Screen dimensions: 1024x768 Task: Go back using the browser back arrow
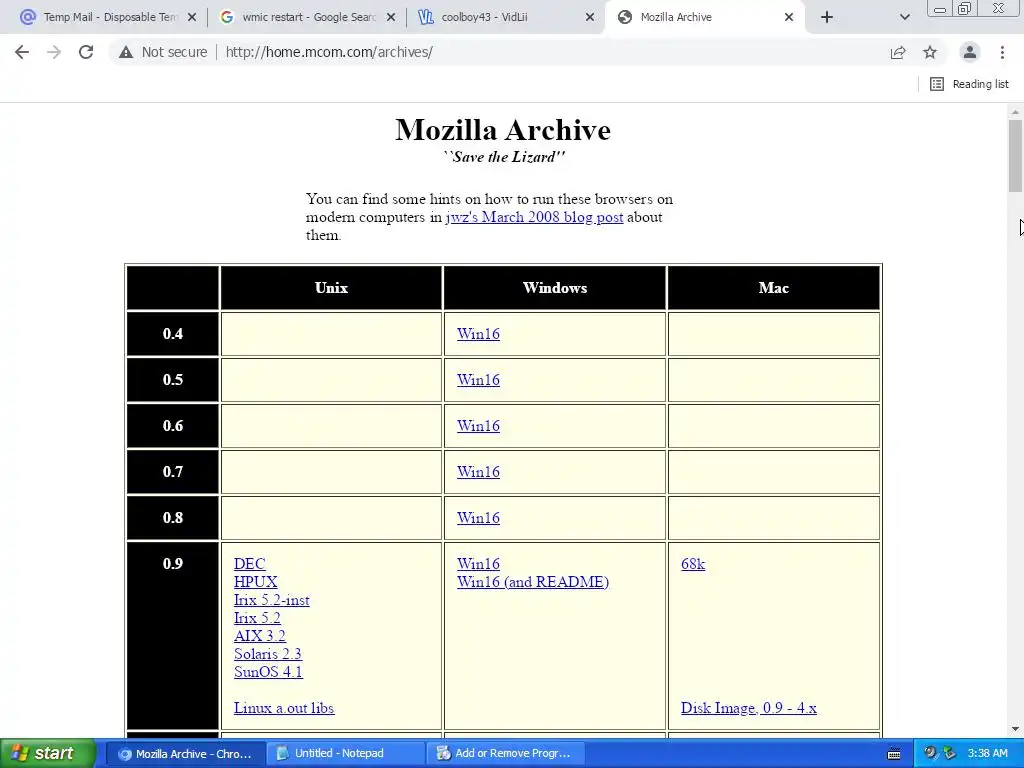[22, 52]
